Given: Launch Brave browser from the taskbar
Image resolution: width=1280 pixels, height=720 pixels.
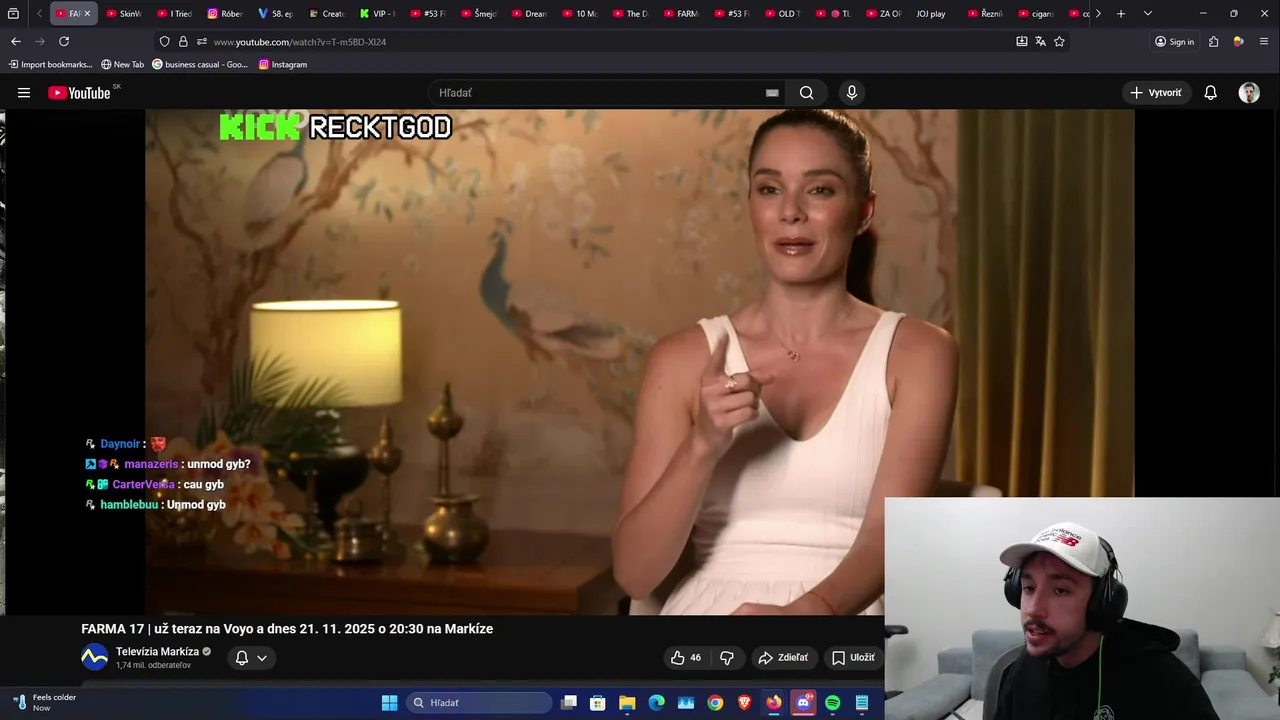Looking at the screenshot, I should [x=744, y=703].
